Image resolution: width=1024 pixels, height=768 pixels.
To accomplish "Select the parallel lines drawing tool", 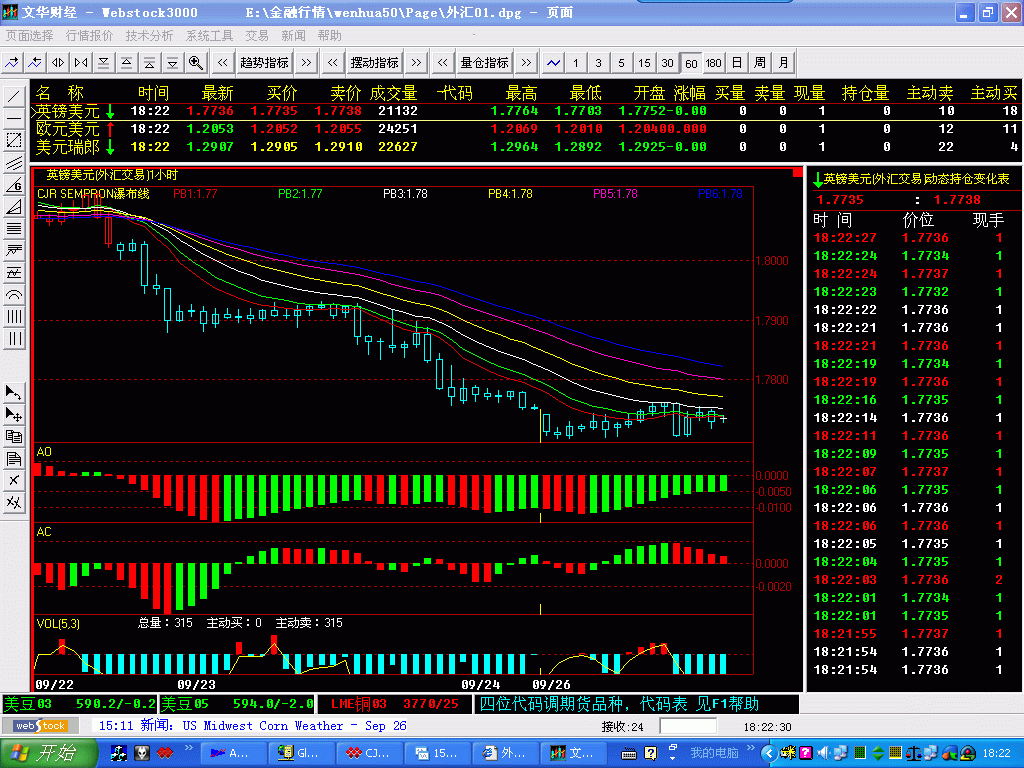I will pyautogui.click(x=14, y=163).
